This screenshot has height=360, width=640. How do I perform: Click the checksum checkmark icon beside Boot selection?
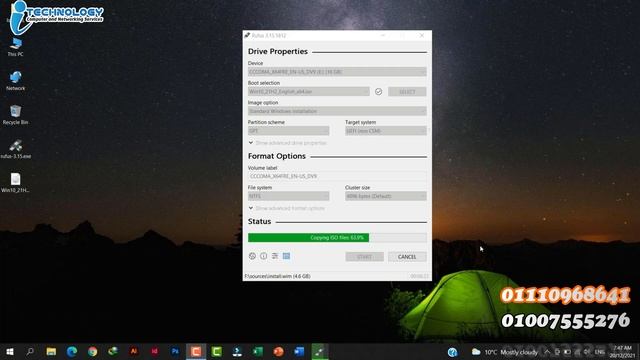pos(378,91)
